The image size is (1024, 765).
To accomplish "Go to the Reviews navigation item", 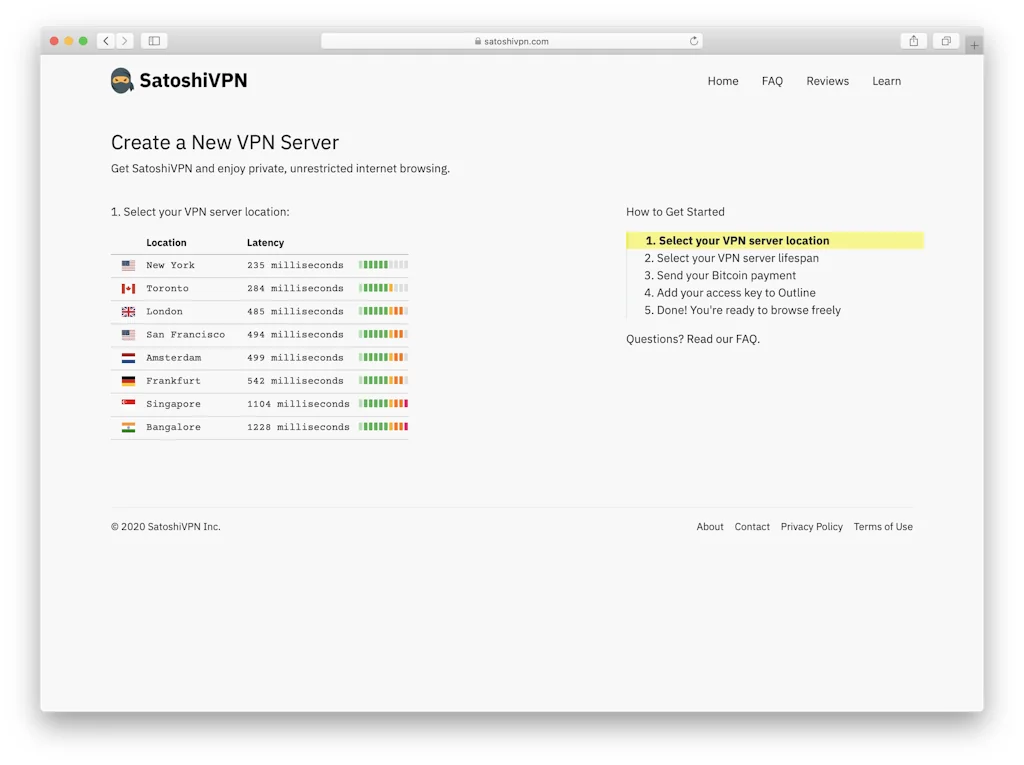I will point(827,81).
